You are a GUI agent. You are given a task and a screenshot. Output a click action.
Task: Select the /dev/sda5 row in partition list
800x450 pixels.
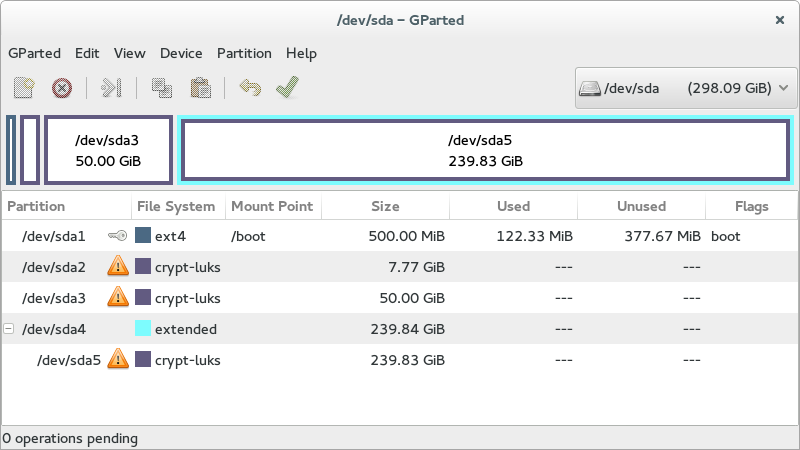point(399,360)
